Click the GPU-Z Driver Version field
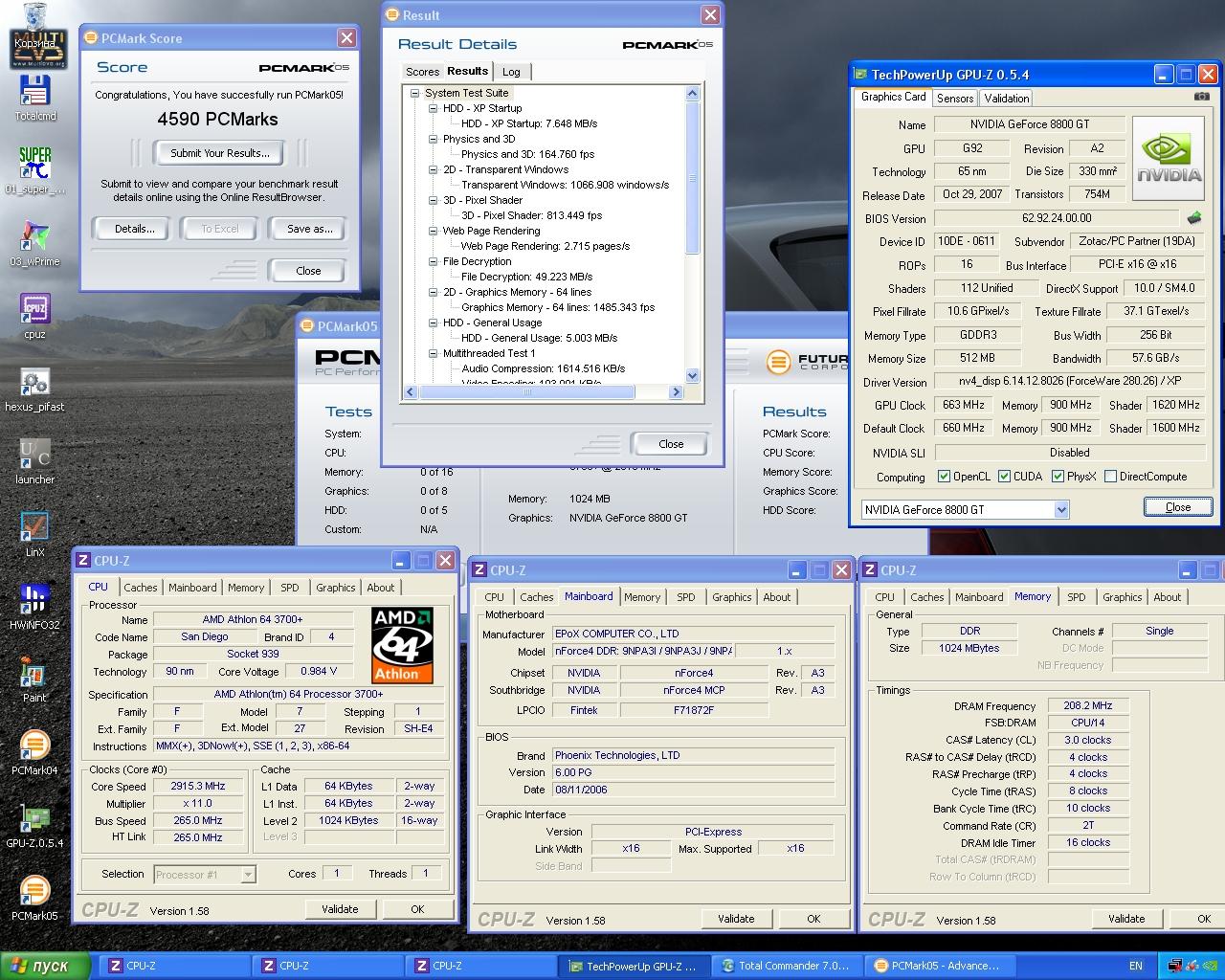This screenshot has width=1225, height=980. pyautogui.click(x=1069, y=381)
